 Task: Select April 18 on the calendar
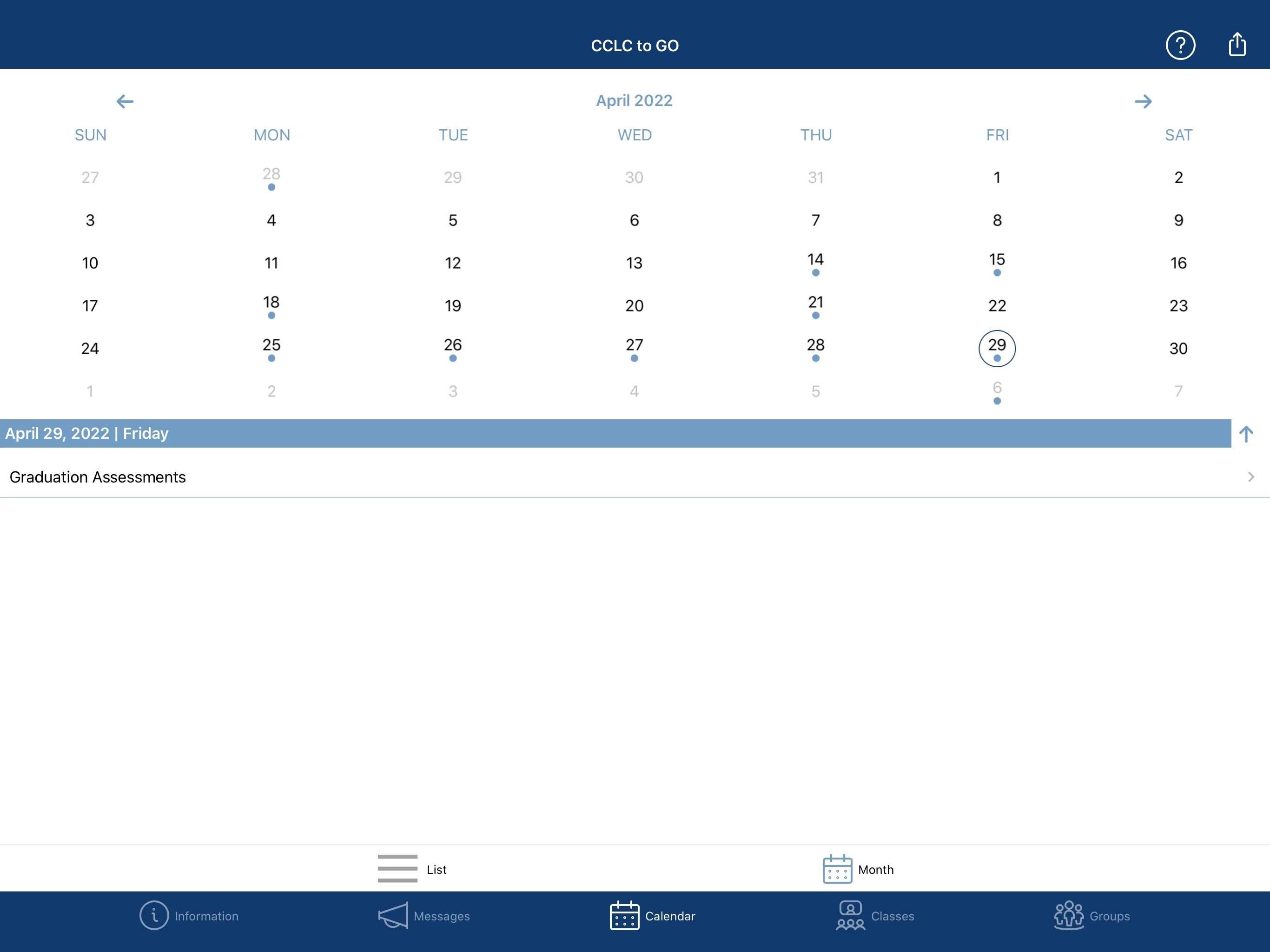click(x=271, y=306)
